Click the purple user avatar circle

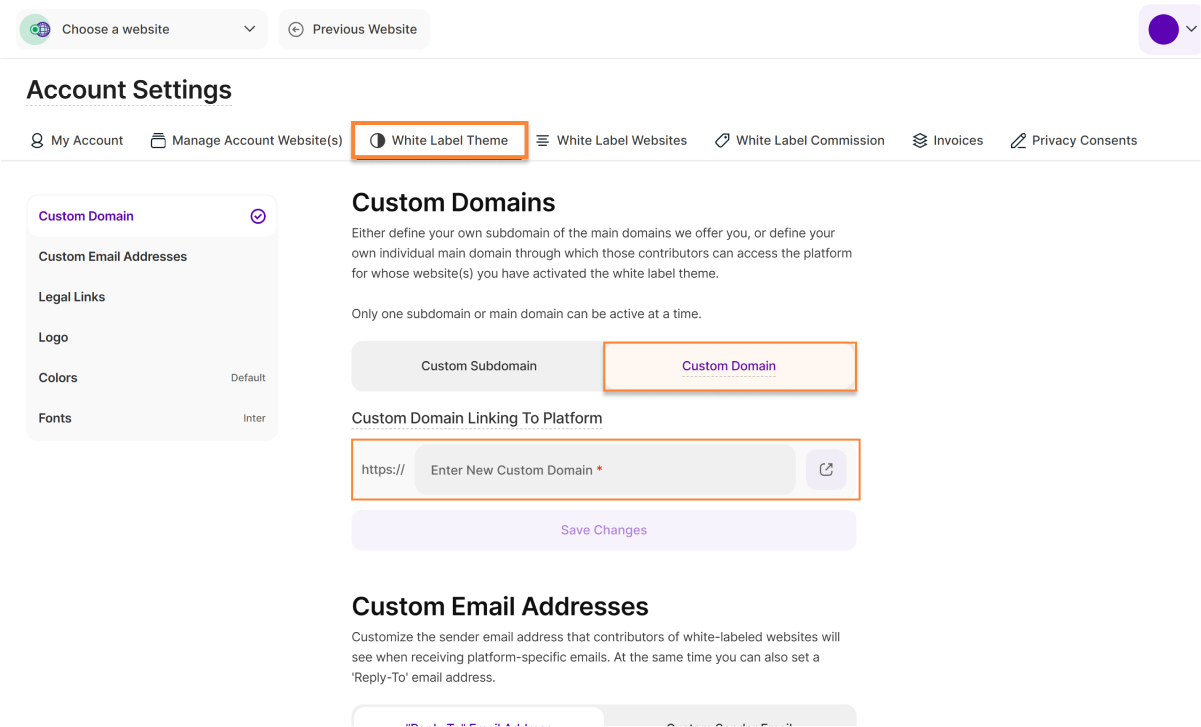pos(1163,29)
